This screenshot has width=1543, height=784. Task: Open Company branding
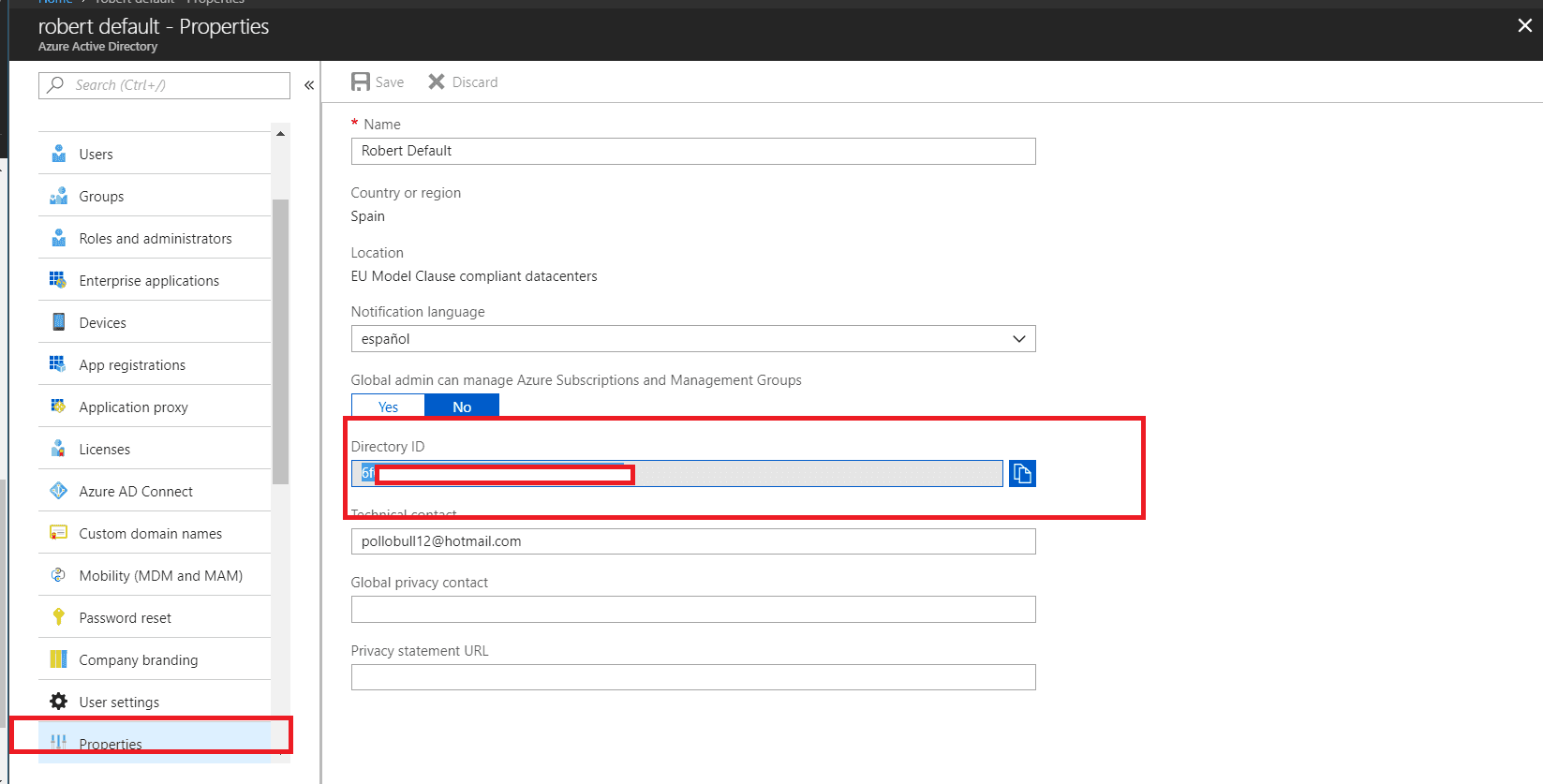[155, 659]
